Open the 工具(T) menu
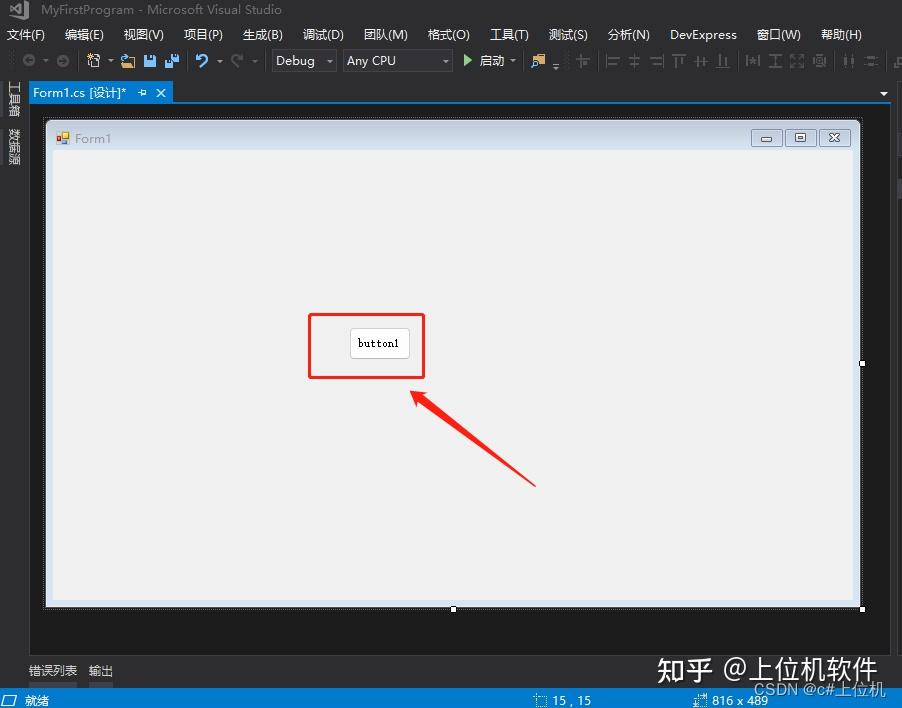The height and width of the screenshot is (708, 902). click(x=509, y=35)
